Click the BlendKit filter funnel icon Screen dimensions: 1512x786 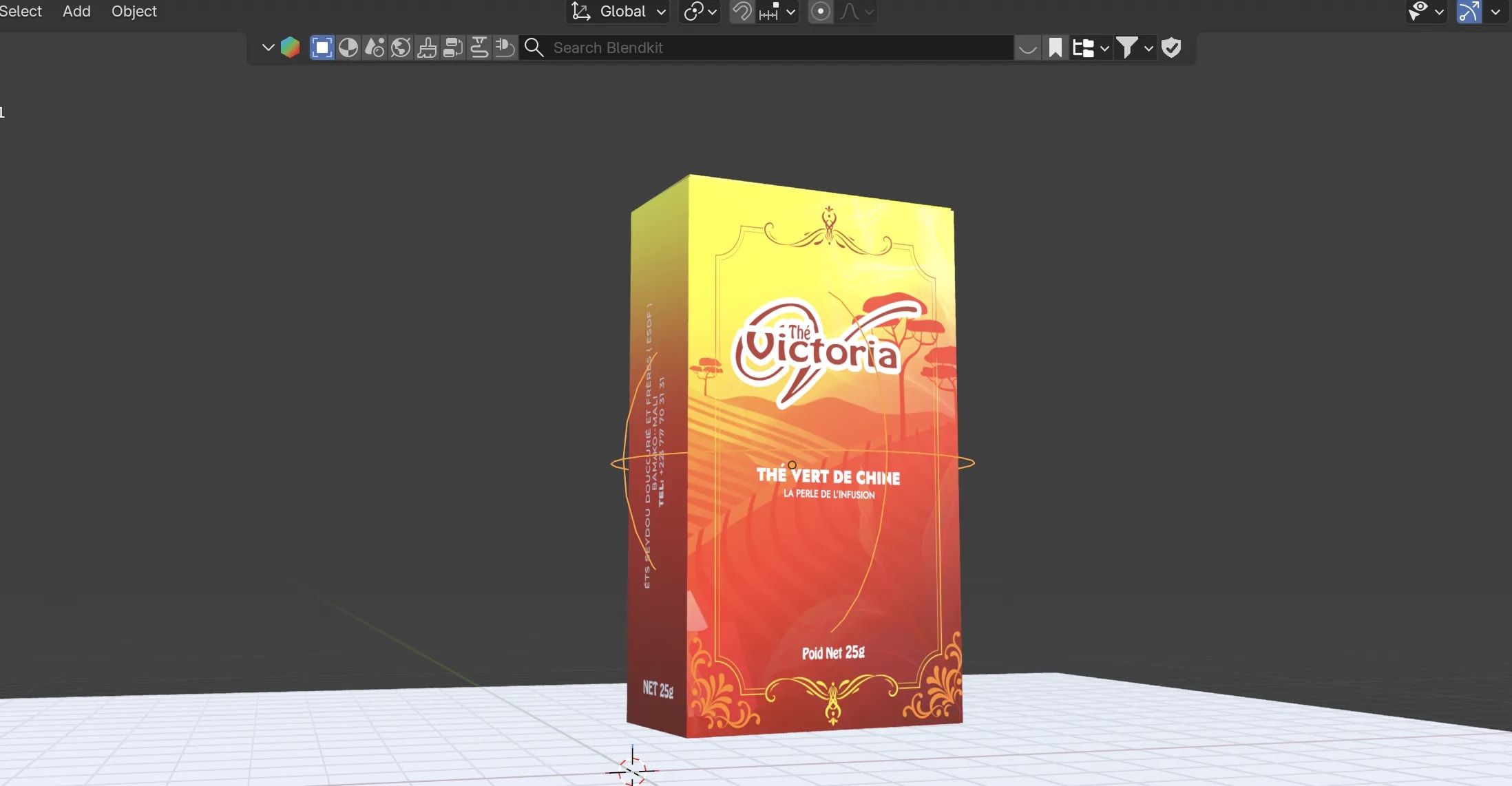point(1127,47)
